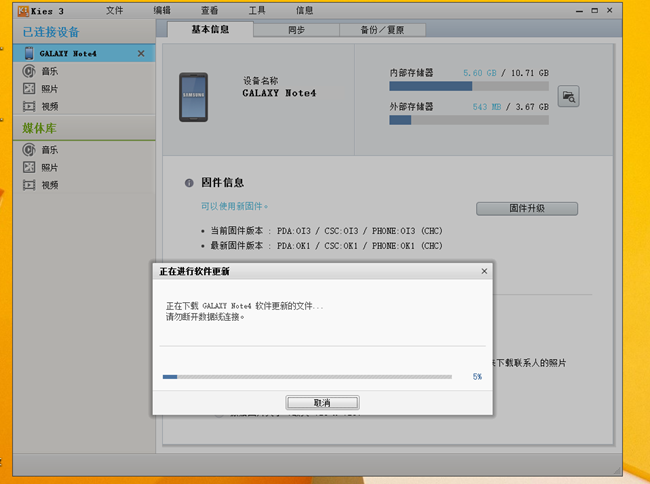Image resolution: width=650 pixels, height=484 pixels.
Task: Click the download progress bar
Action: tap(307, 377)
